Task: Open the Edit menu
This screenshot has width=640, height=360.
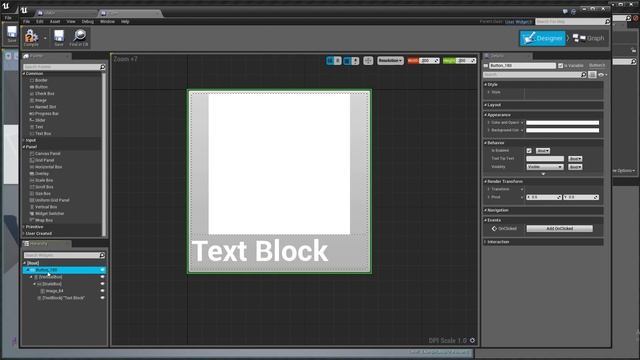Action: (40, 22)
